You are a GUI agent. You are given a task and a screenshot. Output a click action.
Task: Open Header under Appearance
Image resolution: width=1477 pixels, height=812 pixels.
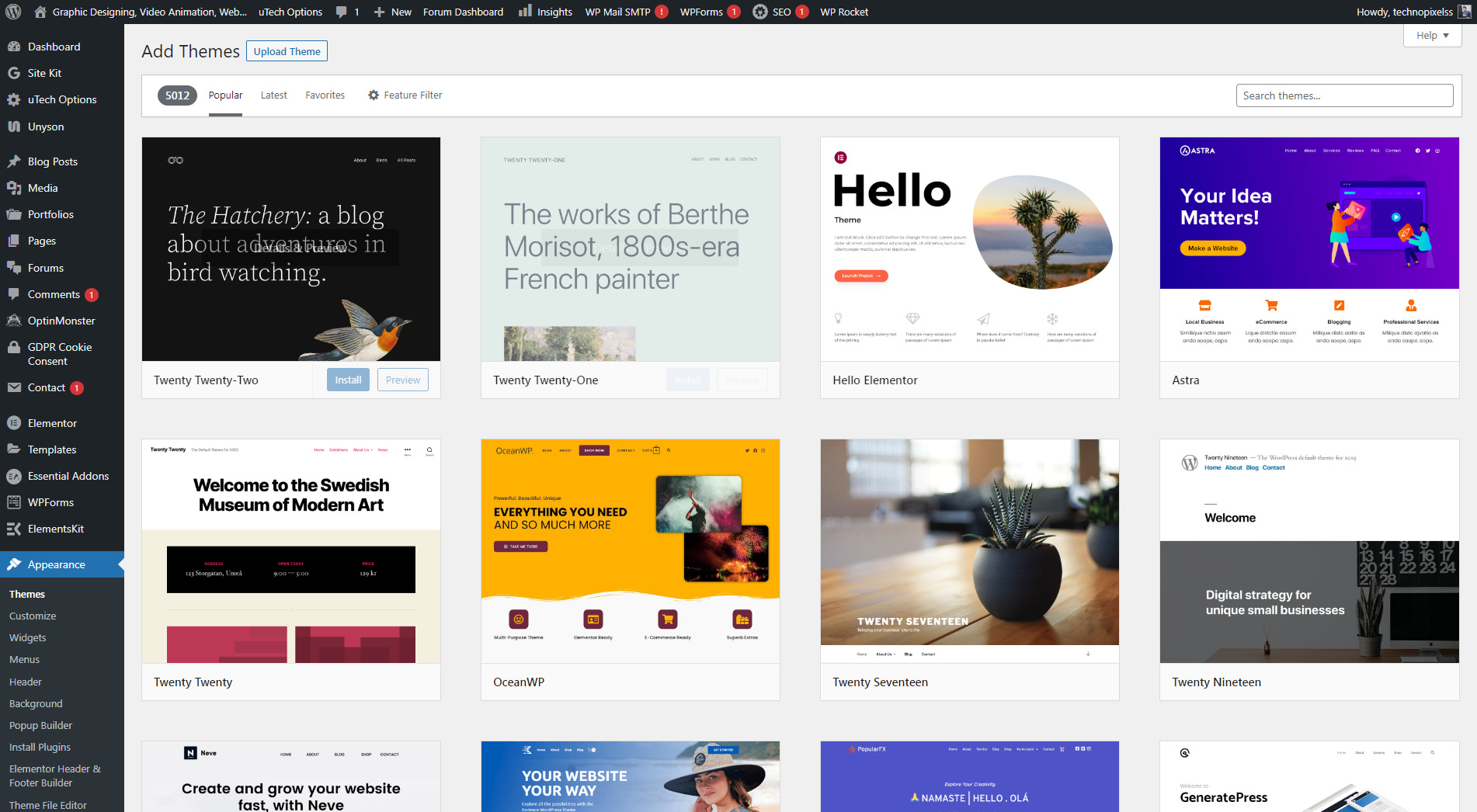point(26,682)
